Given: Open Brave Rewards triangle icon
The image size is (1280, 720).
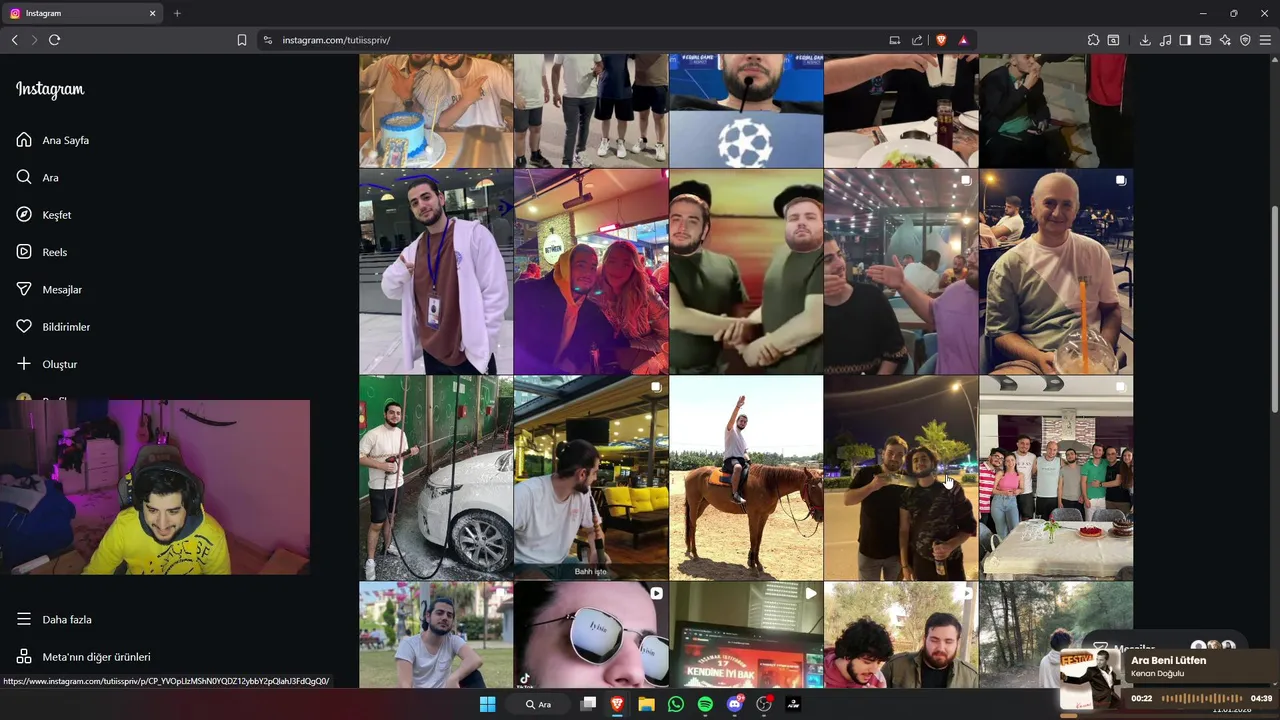Looking at the screenshot, I should [x=963, y=40].
